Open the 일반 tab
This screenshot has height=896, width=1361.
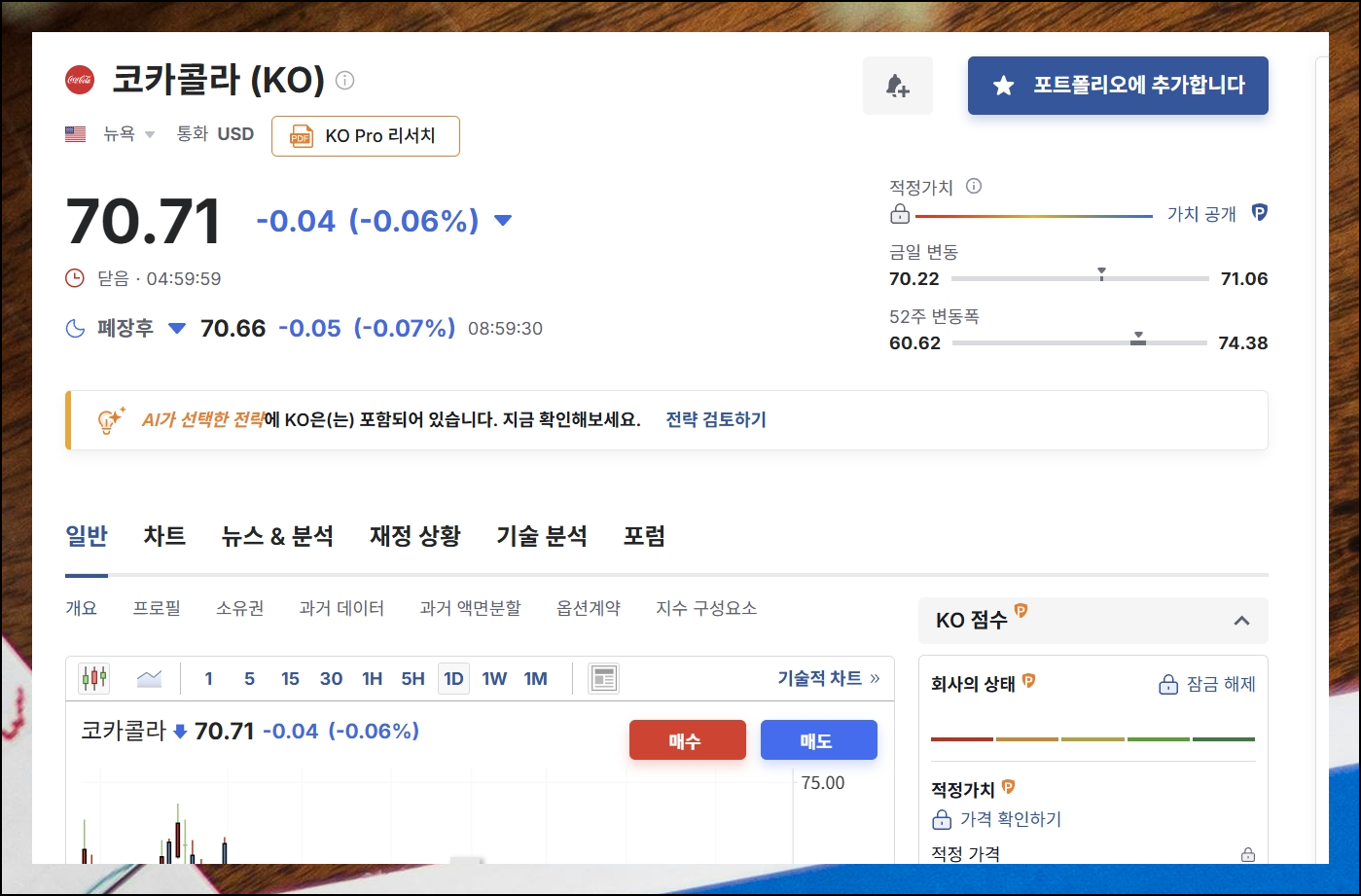click(x=87, y=536)
